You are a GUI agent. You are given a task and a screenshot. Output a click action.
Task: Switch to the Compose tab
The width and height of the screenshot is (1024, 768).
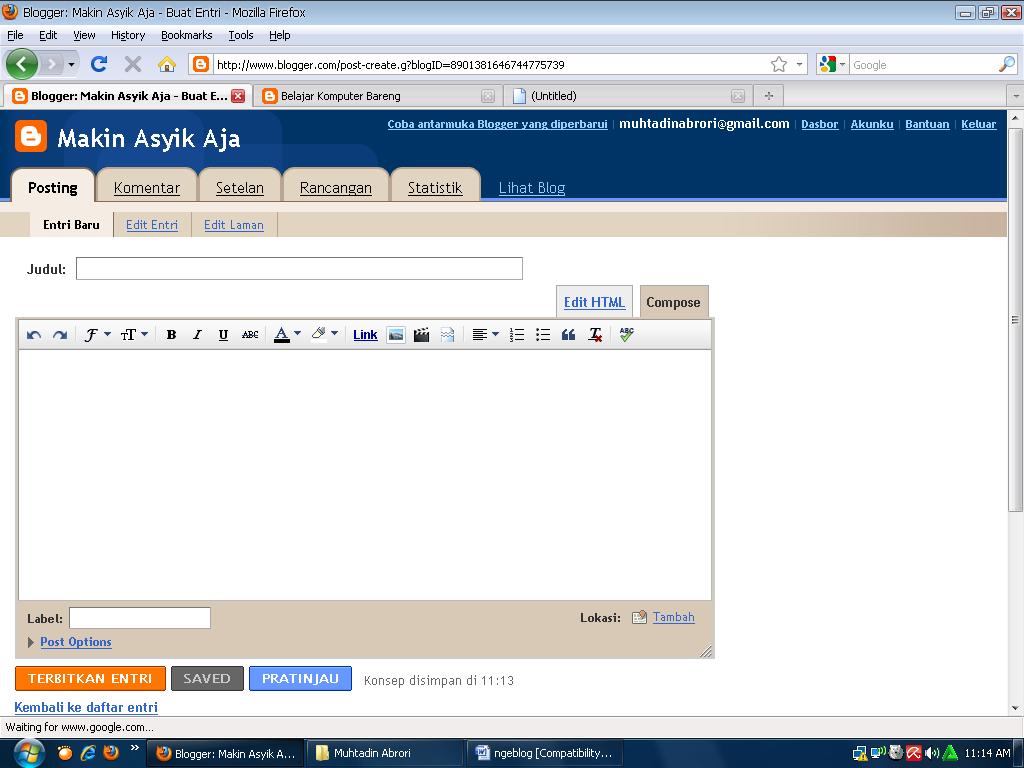point(673,302)
